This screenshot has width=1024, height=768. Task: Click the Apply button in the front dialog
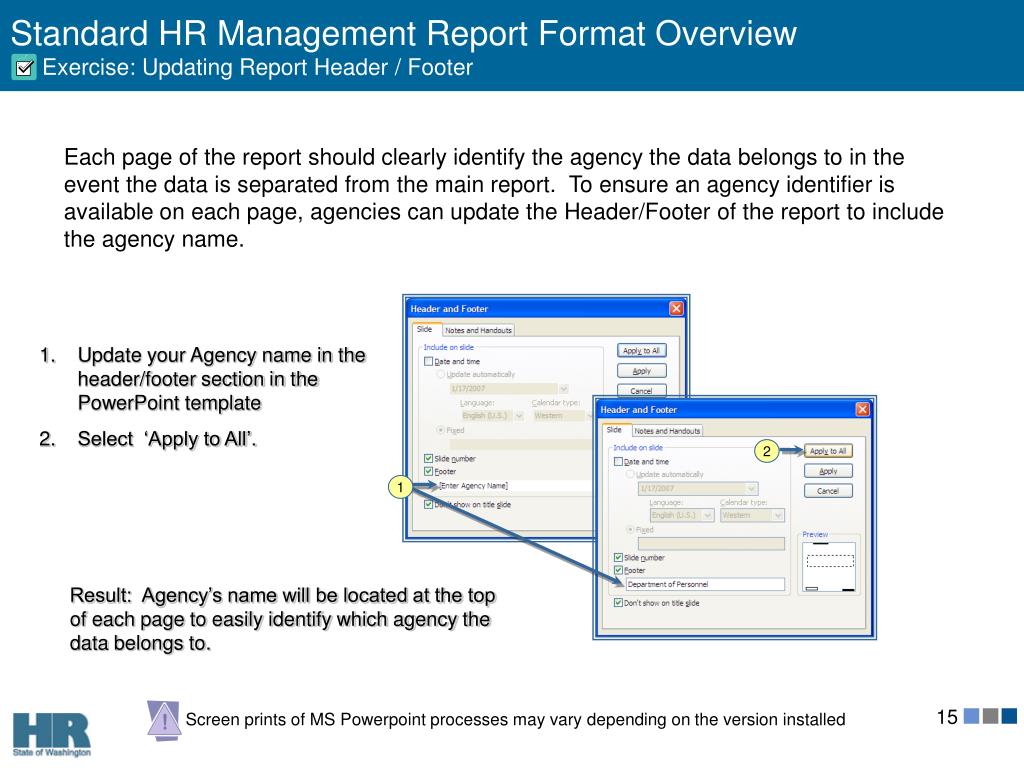pos(828,471)
